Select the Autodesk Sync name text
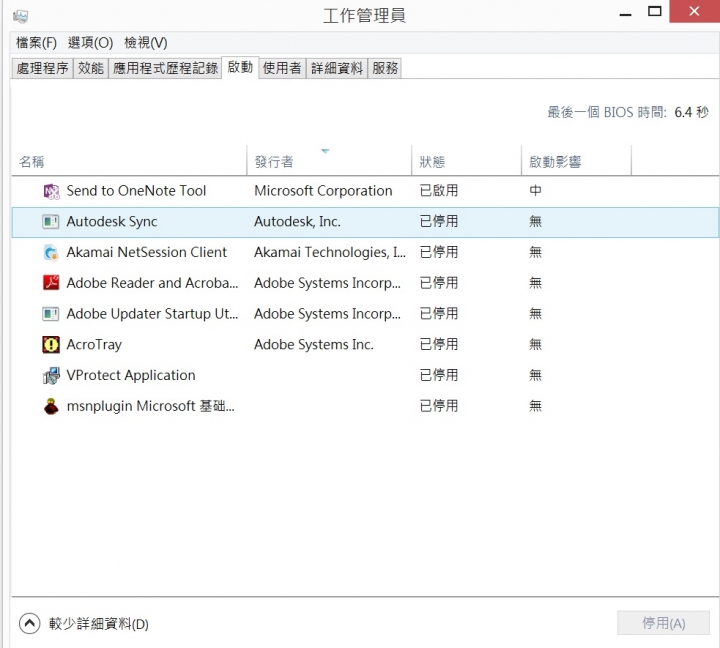Screen dimensions: 720x648 point(112,221)
